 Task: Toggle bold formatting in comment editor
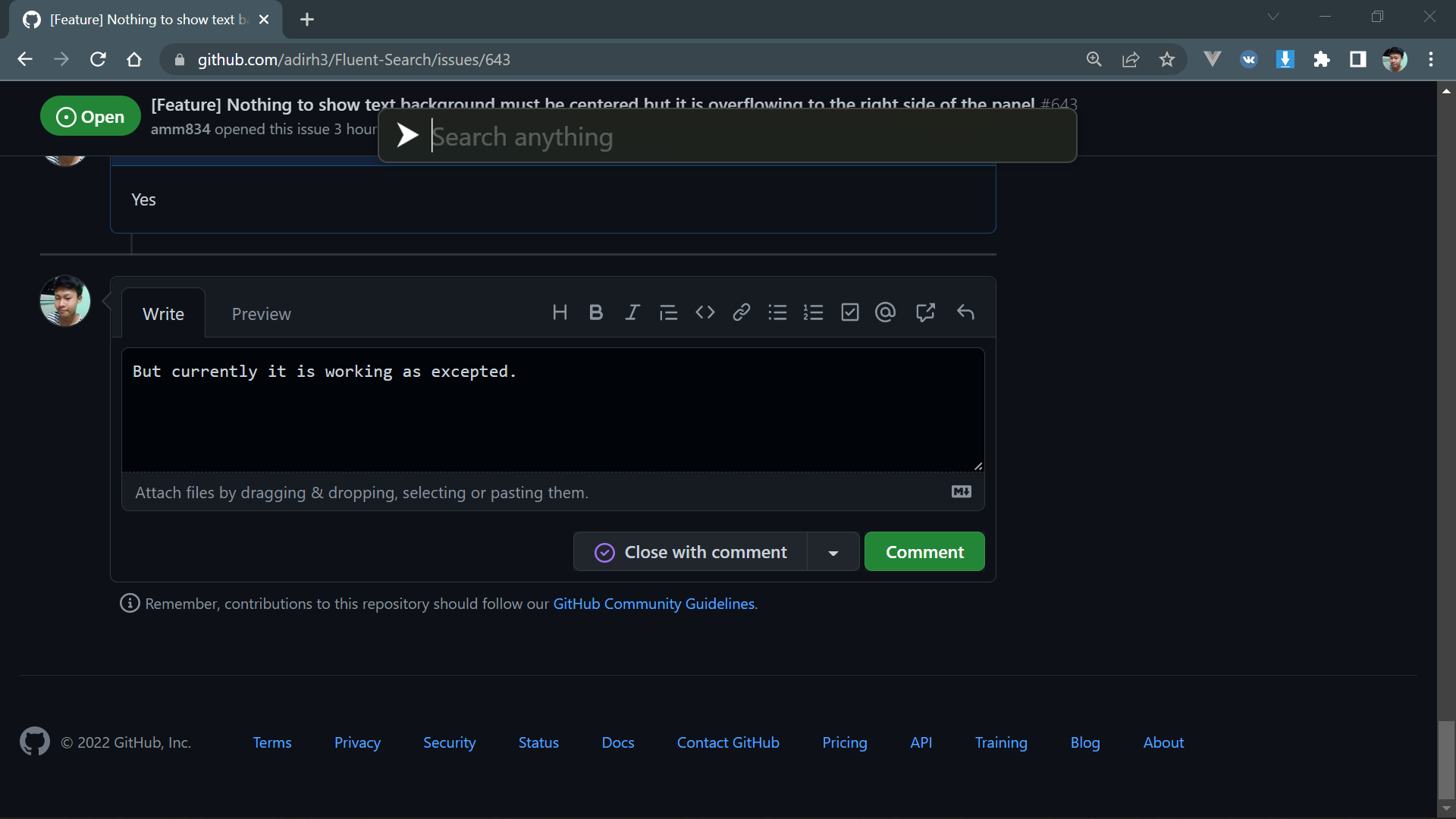pos(596,312)
